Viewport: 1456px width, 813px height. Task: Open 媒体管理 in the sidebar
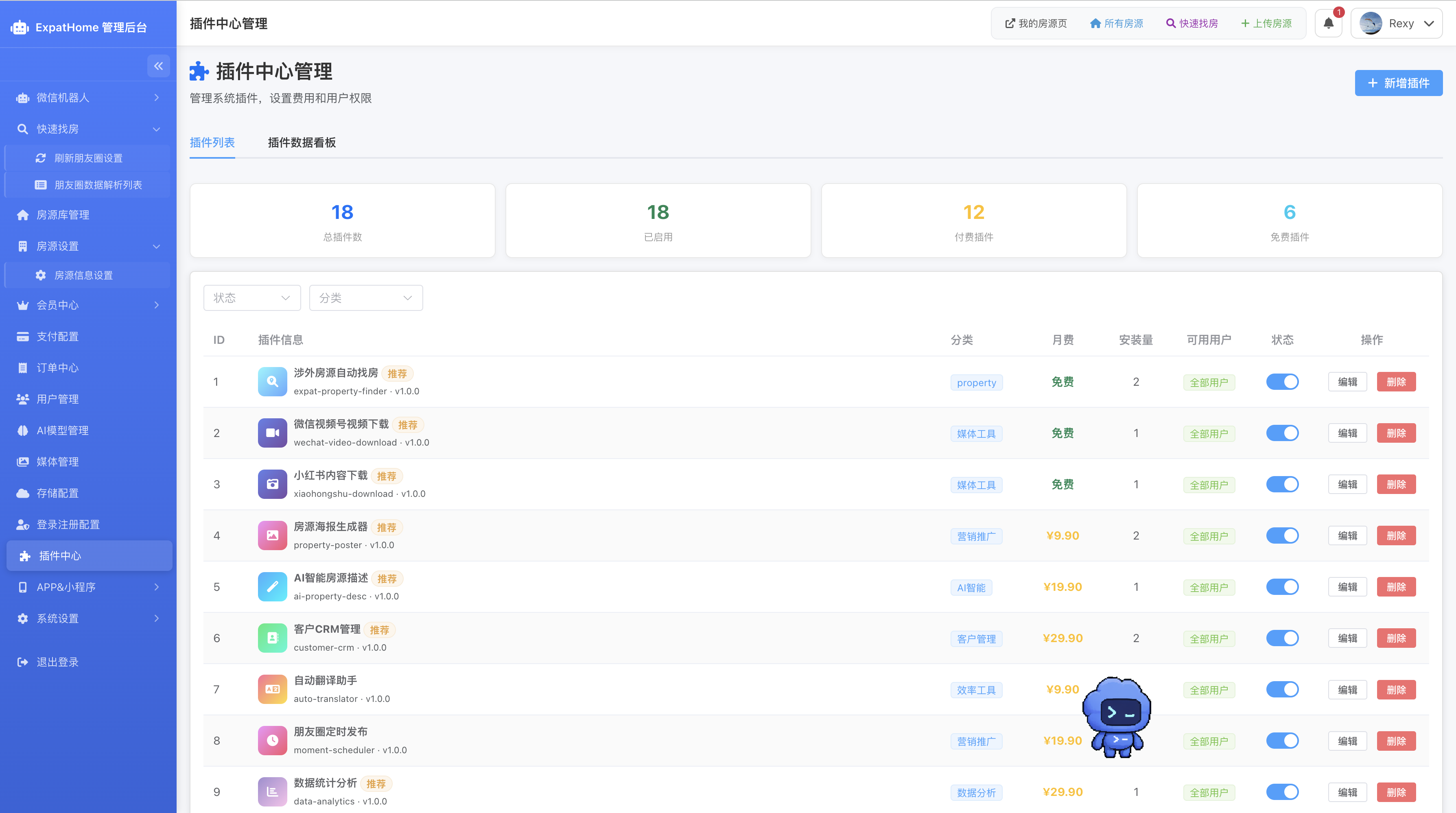click(x=88, y=462)
